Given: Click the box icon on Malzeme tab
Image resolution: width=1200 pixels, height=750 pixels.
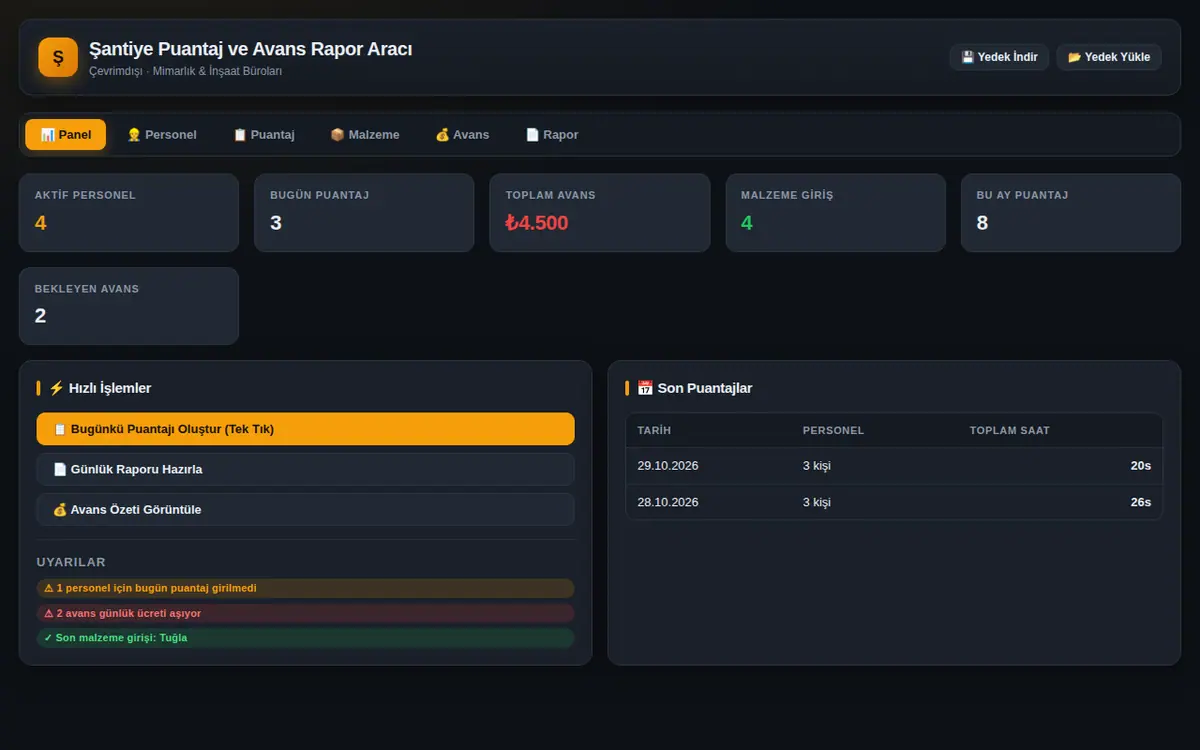Looking at the screenshot, I should coord(338,135).
